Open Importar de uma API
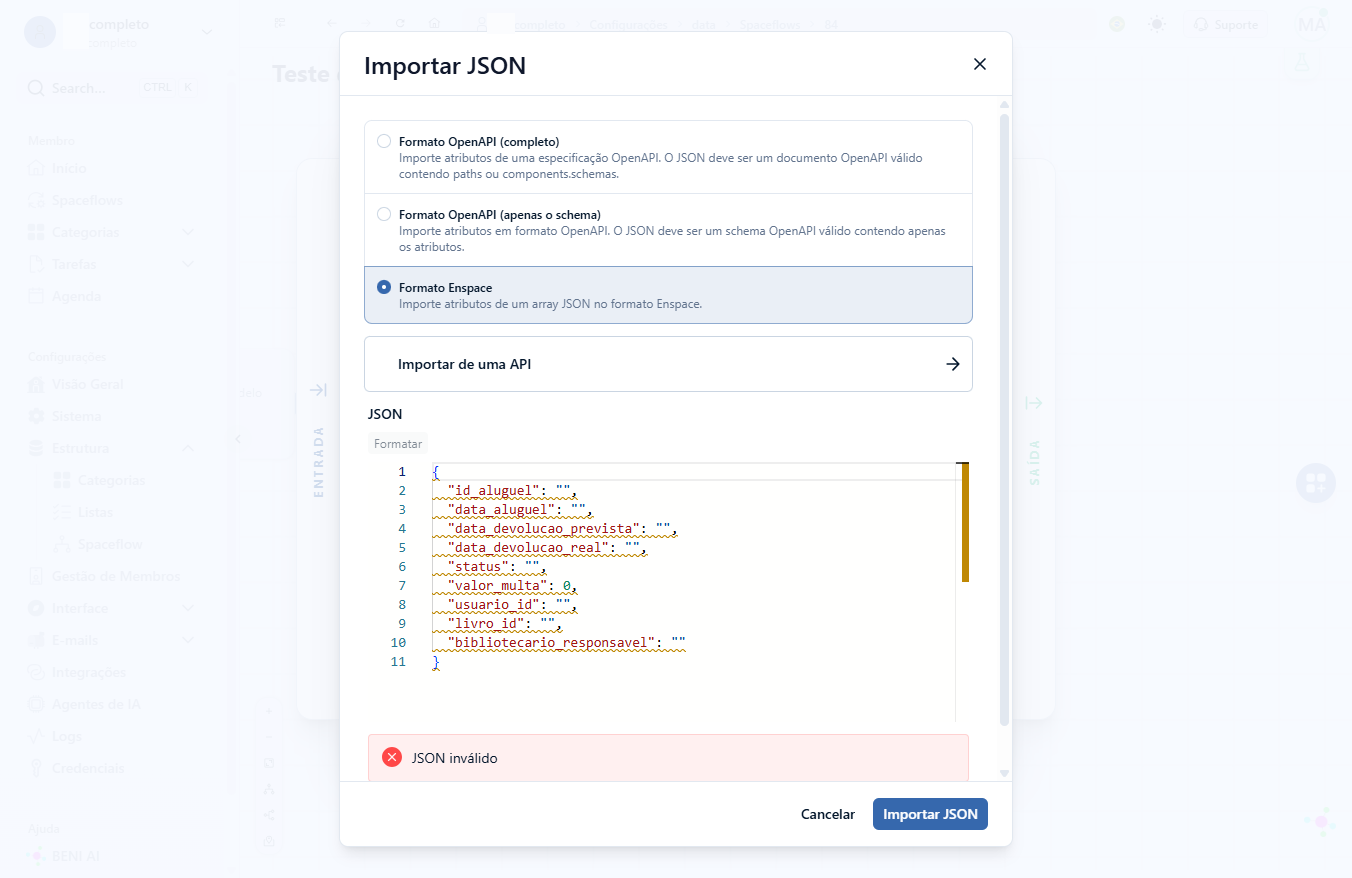1352x878 pixels. pyautogui.click(x=668, y=364)
